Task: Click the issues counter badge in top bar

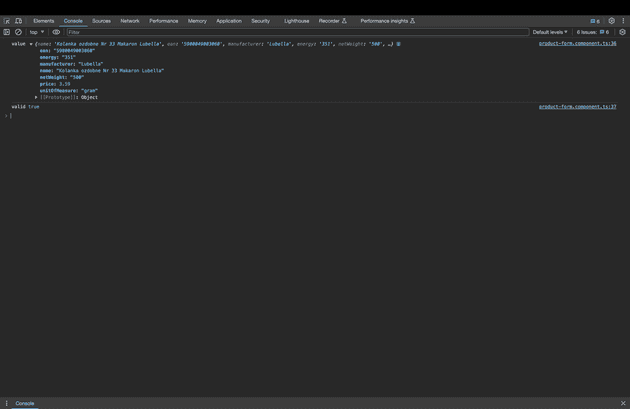Action: (595, 21)
